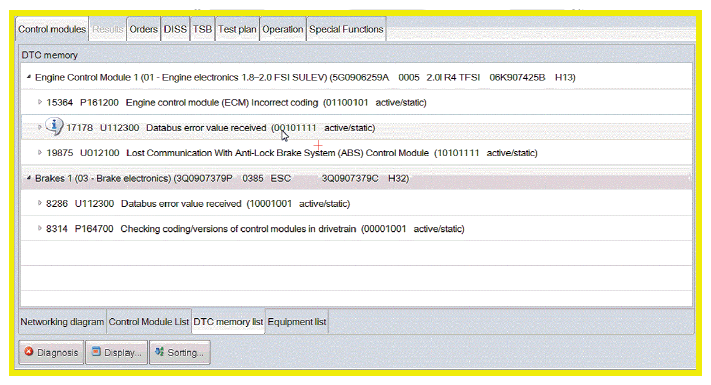
Task: Select the Brakes 1 (03 - Brake electronics) row
Action: (x=356, y=178)
